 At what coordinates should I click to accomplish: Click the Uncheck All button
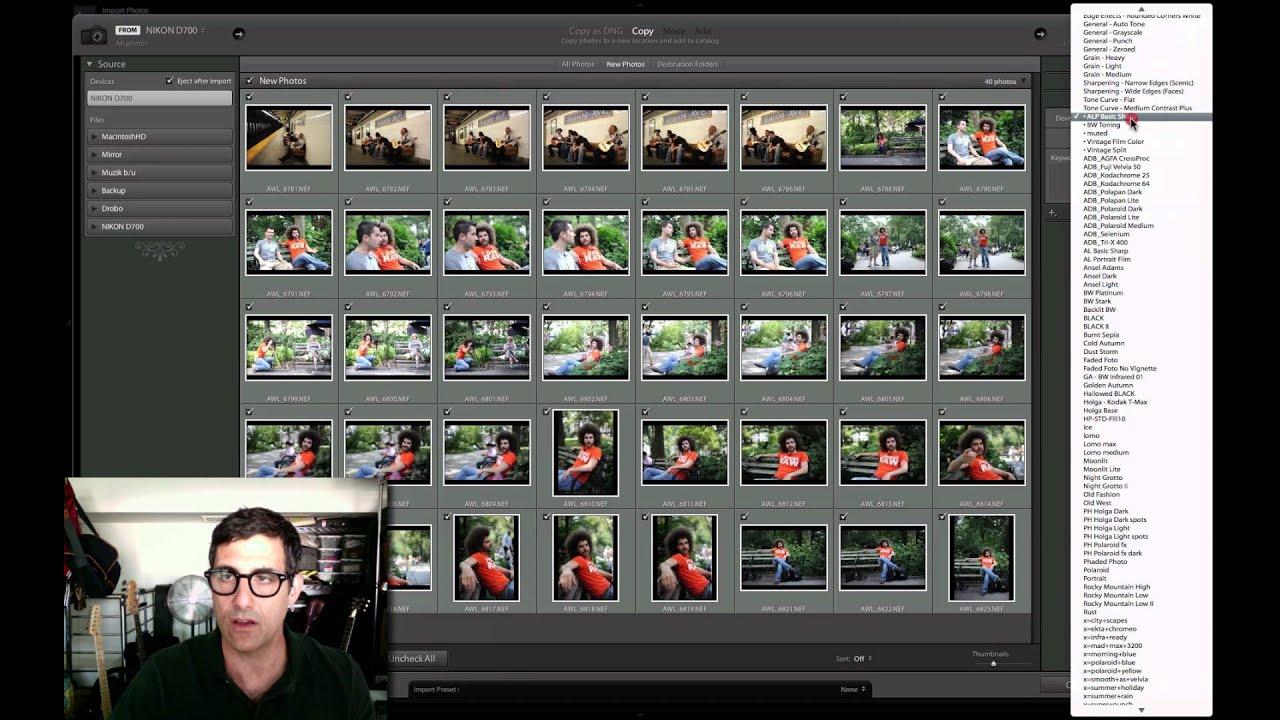413,658
